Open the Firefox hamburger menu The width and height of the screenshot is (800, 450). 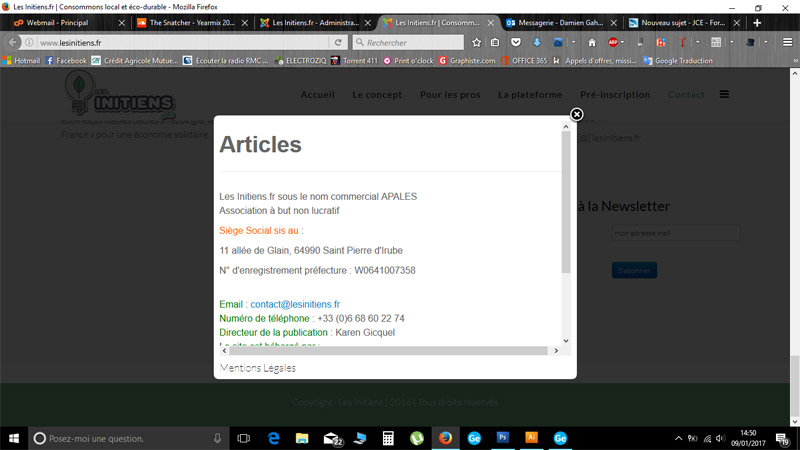[x=788, y=42]
